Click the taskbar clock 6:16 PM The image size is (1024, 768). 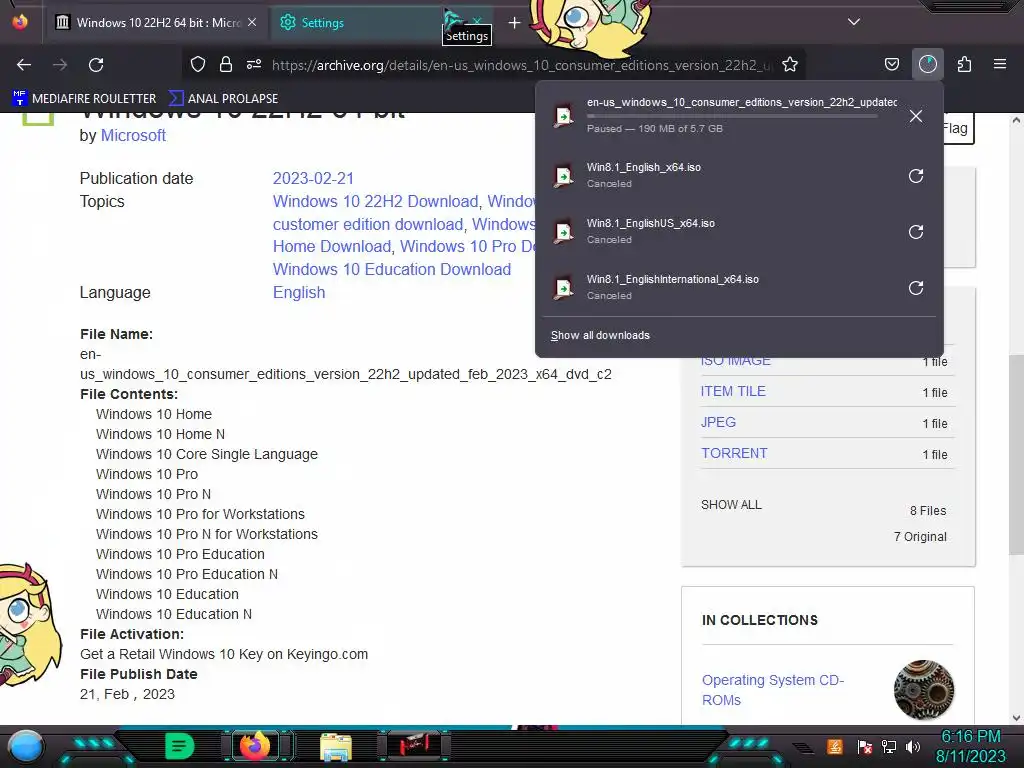click(971, 737)
